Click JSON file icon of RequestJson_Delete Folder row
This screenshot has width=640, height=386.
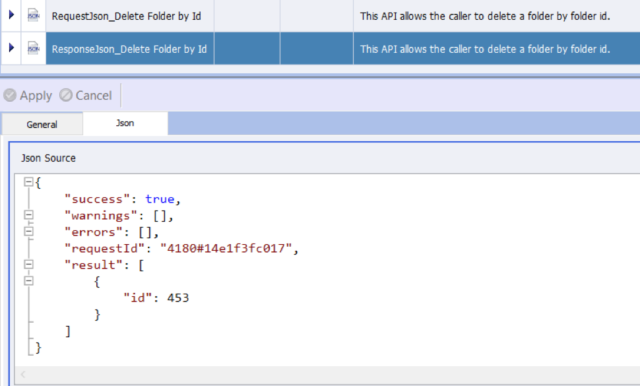[x=33, y=16]
